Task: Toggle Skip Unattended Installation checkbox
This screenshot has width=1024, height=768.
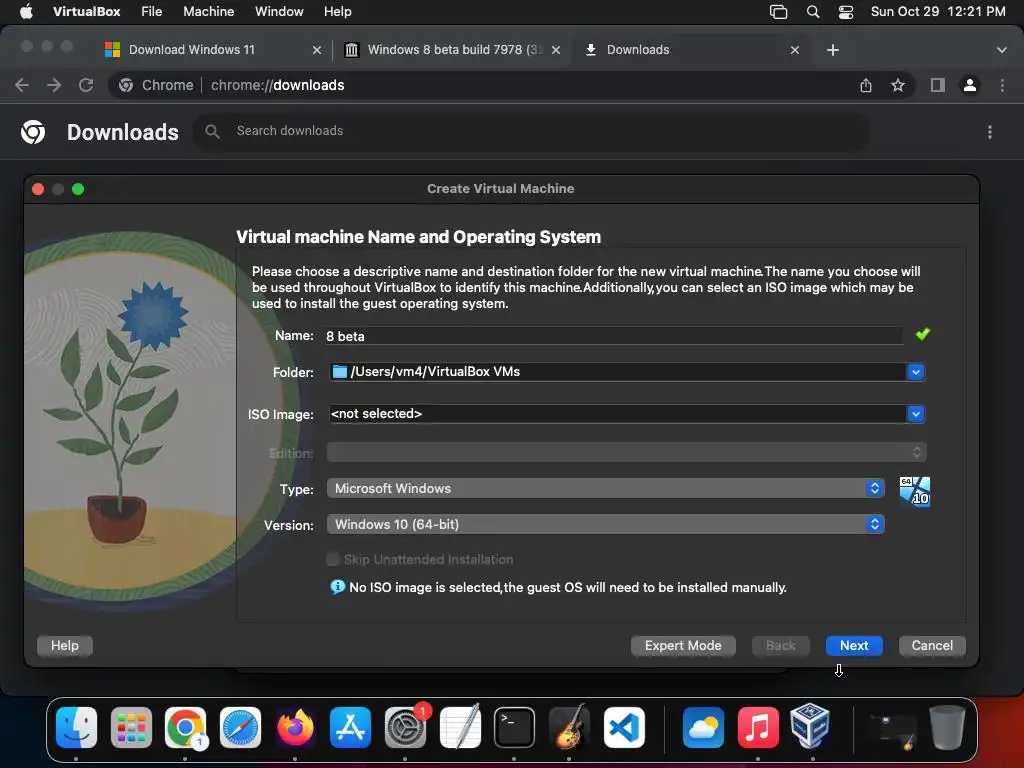Action: click(333, 559)
